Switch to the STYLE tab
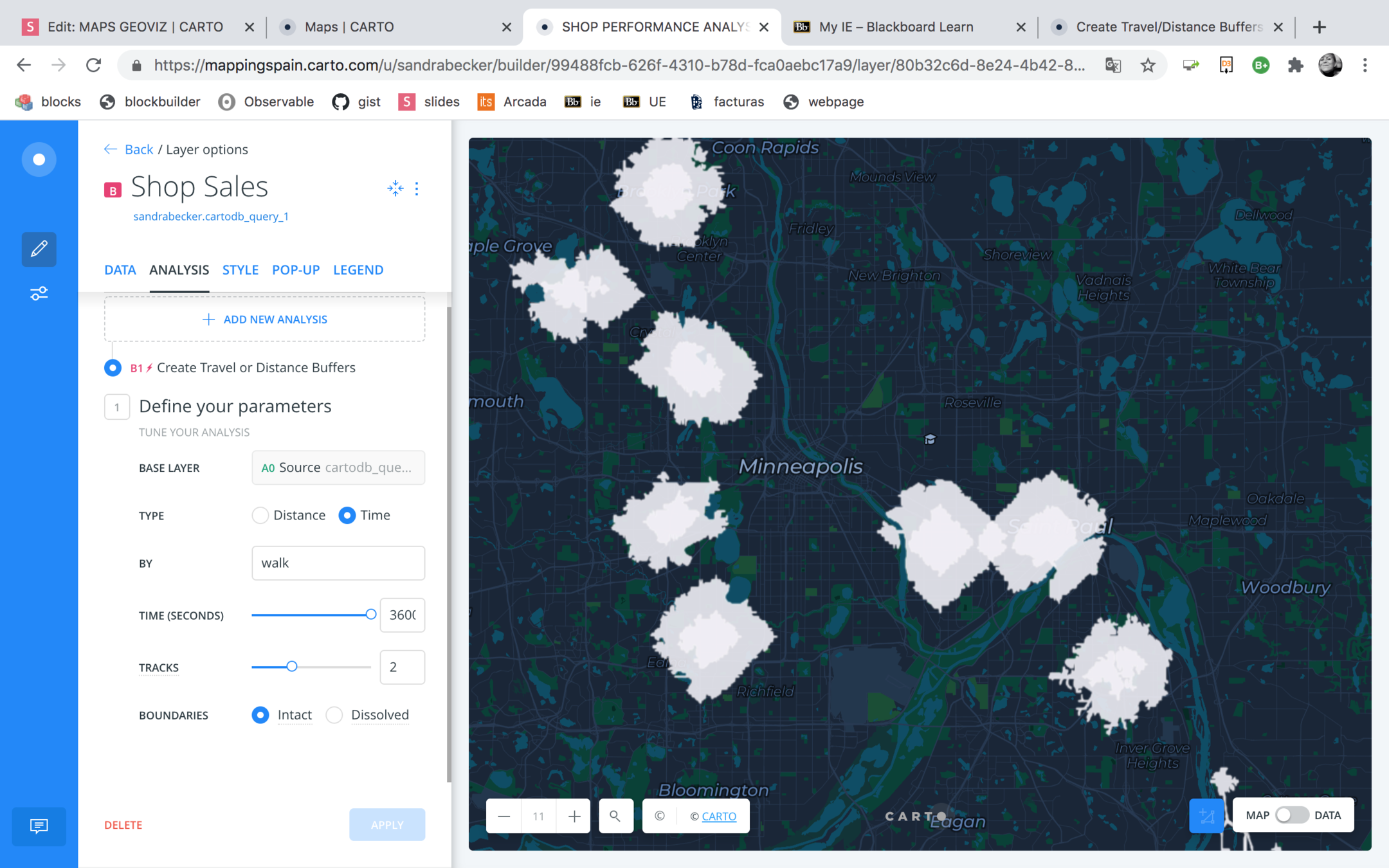The image size is (1389, 868). tap(241, 270)
